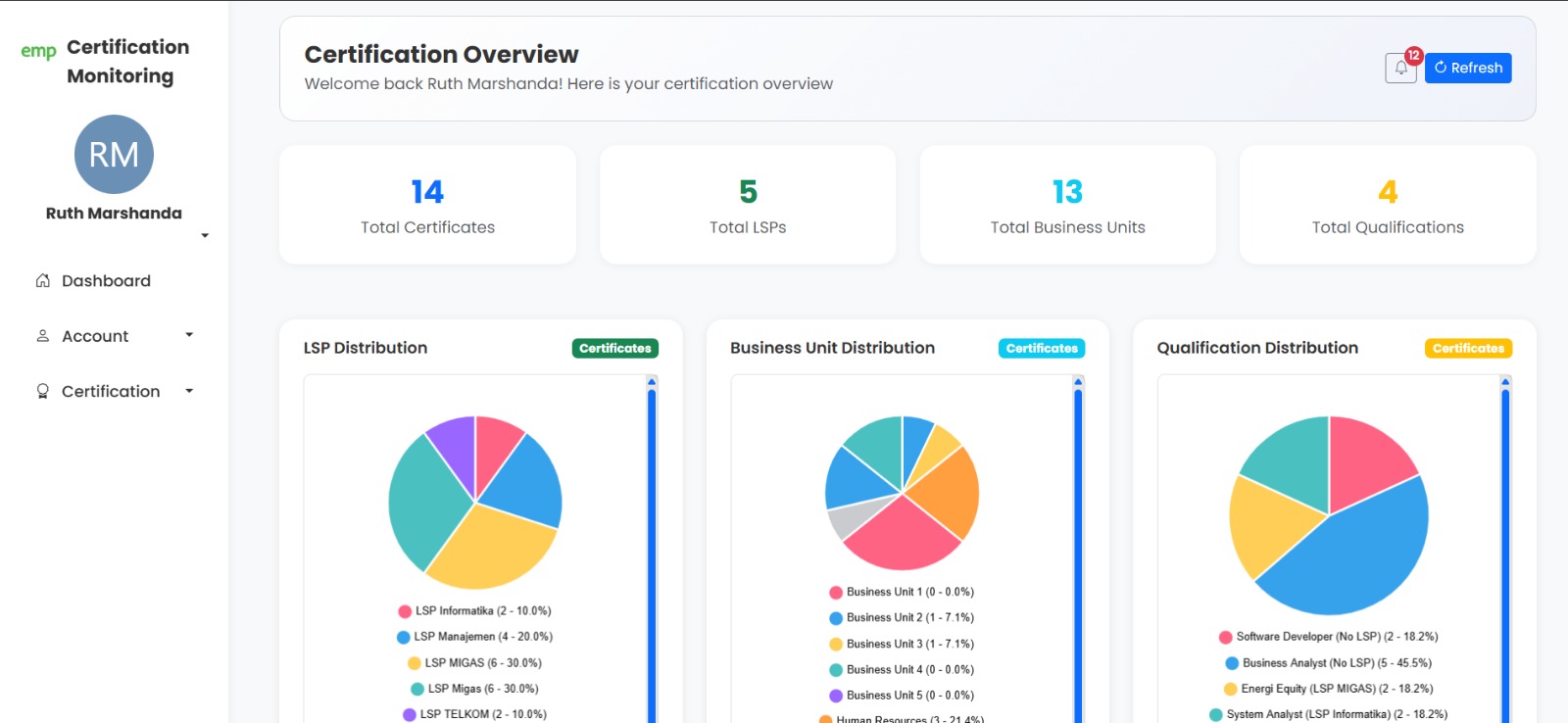
Task: Click the blue scrollbar thumb in Qualification Distribution
Action: (x=1505, y=555)
